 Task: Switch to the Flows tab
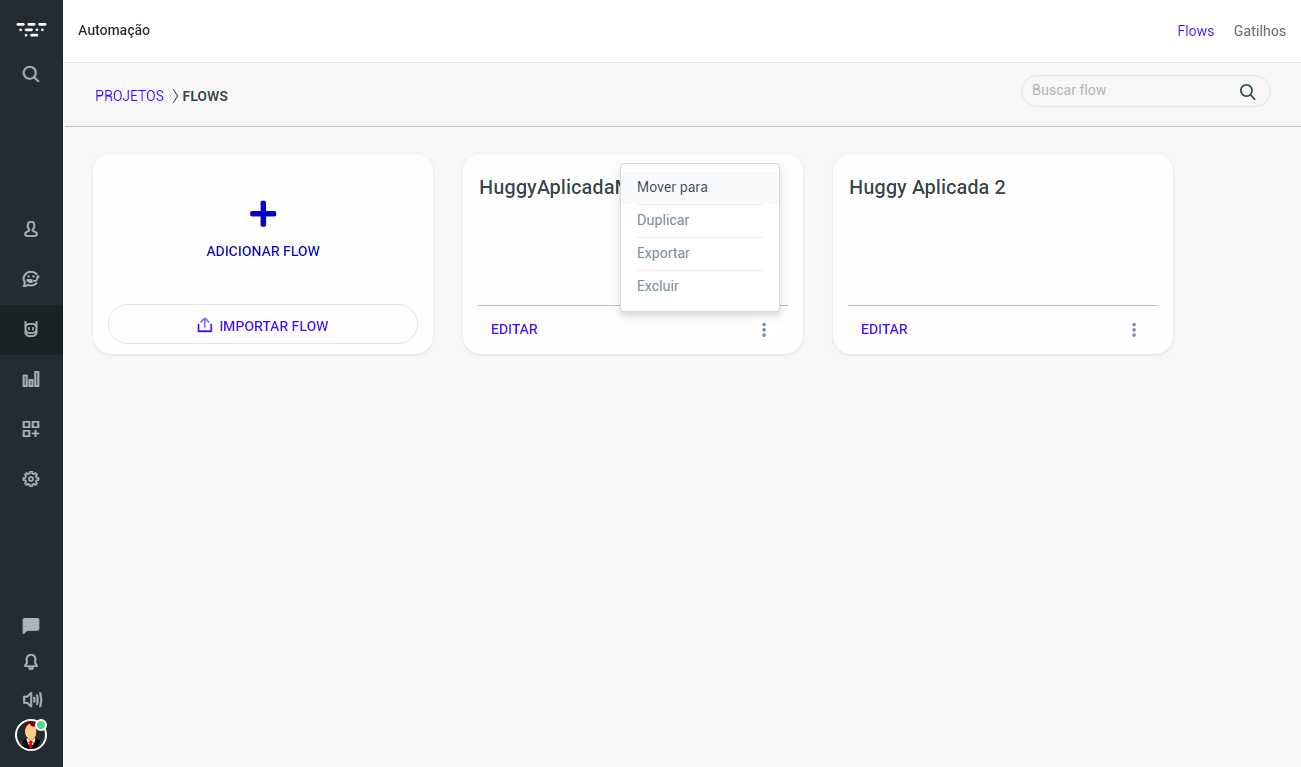[1195, 31]
